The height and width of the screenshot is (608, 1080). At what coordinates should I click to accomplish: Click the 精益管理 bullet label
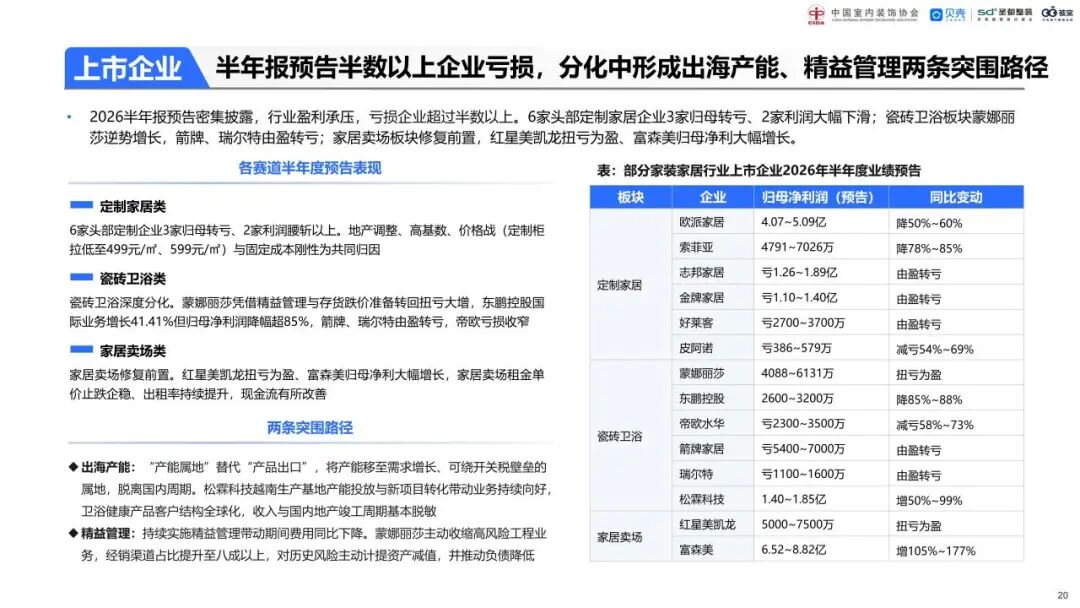pos(107,534)
